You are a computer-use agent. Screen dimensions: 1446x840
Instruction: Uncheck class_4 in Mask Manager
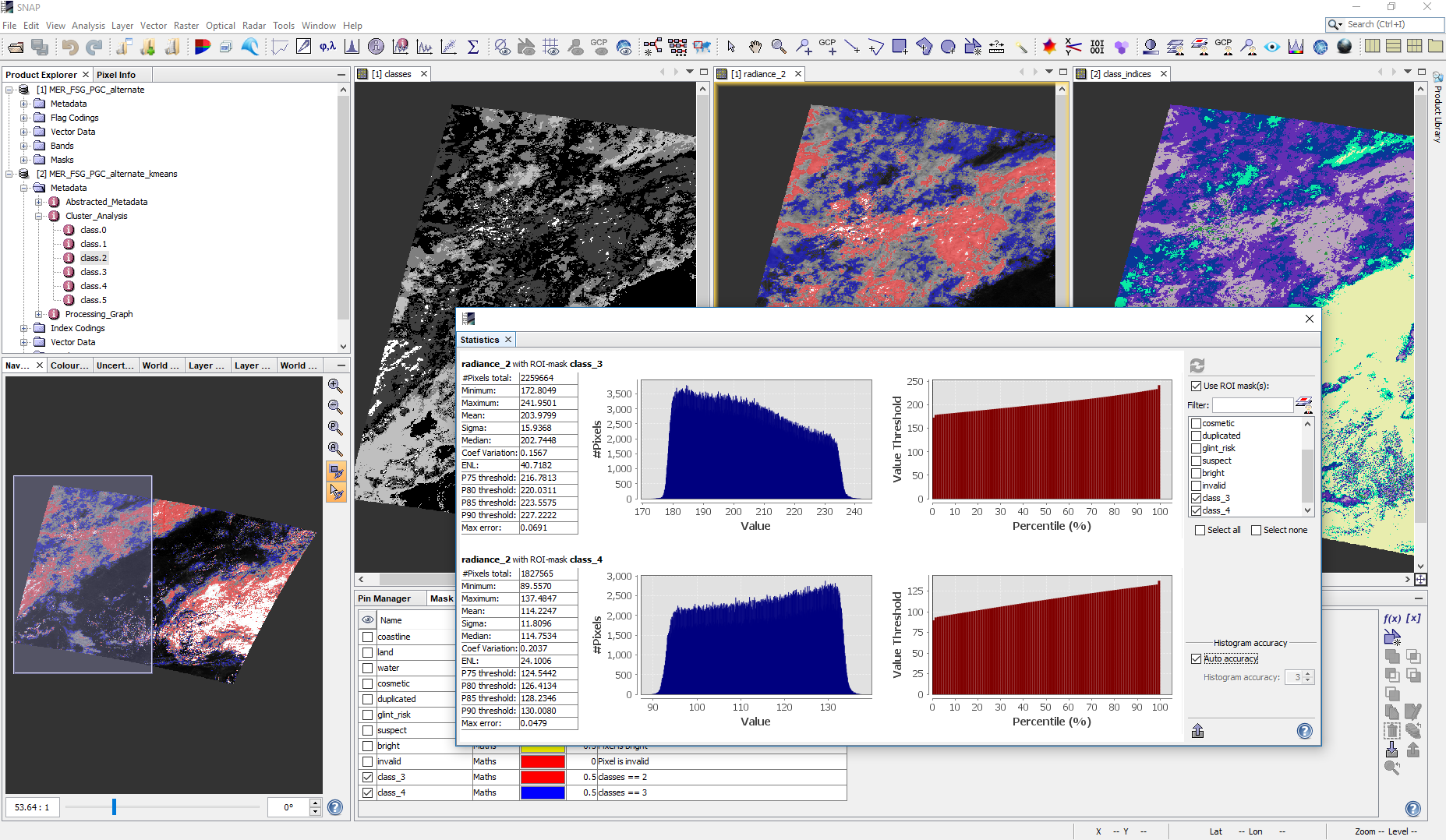pyautogui.click(x=367, y=792)
